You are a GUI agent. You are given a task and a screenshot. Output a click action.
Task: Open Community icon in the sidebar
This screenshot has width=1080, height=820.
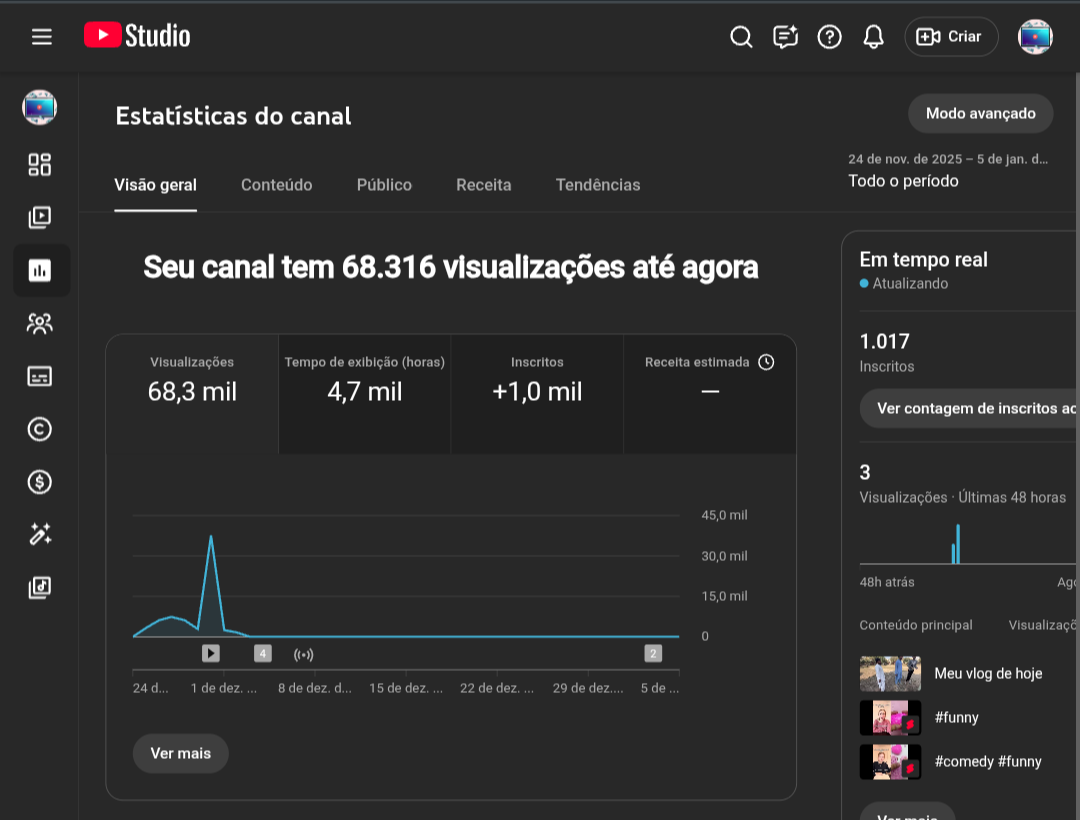(40, 323)
